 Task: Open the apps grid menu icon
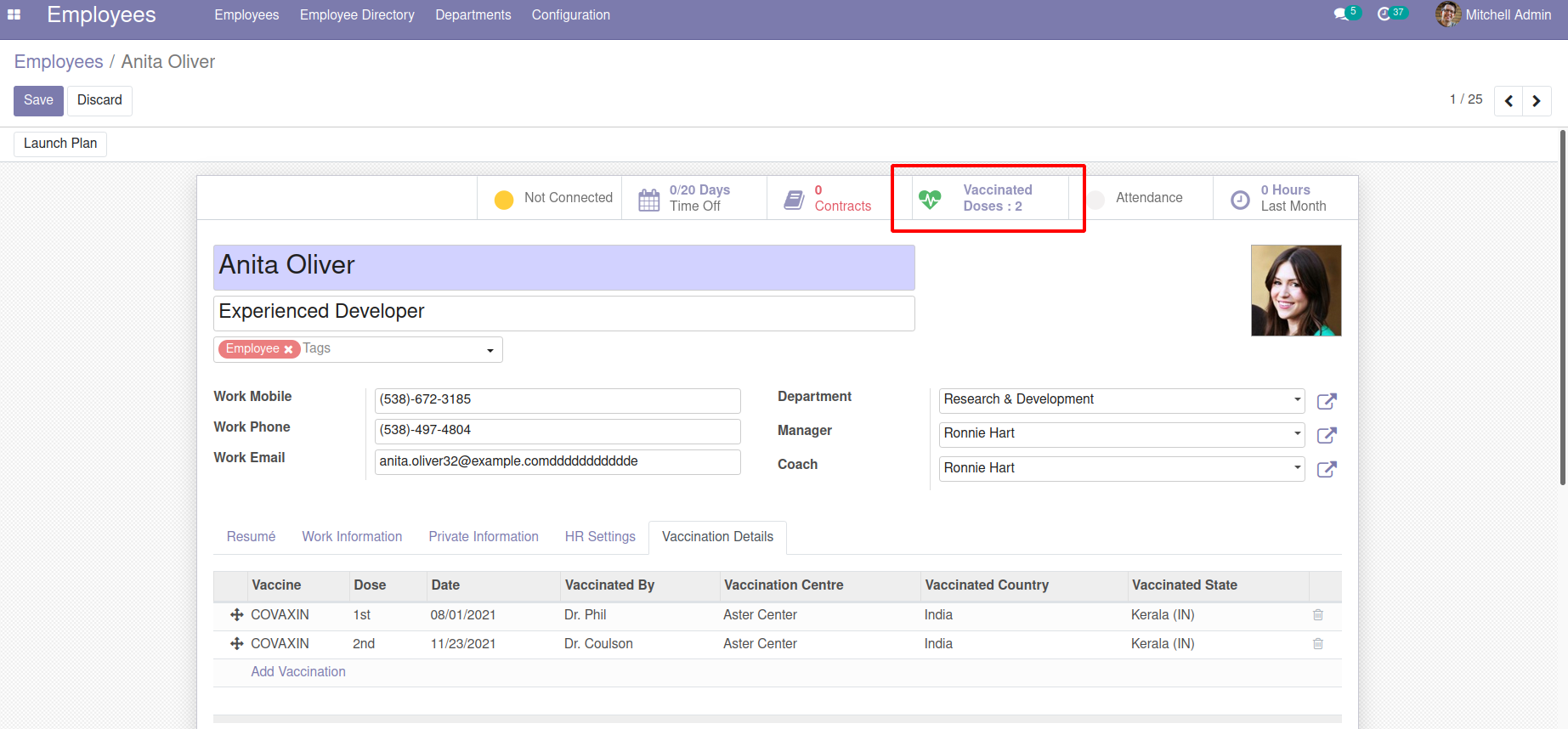[x=14, y=14]
